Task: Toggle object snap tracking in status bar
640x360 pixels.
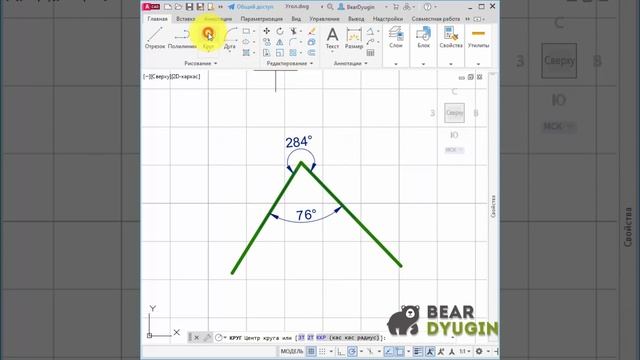Action: click(x=389, y=351)
